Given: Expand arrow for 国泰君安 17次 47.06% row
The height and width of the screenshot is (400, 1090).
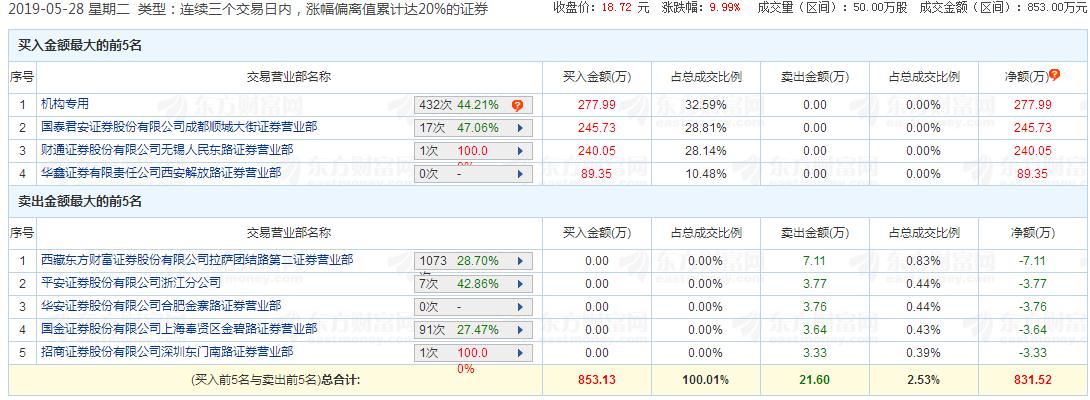Looking at the screenshot, I should [518, 128].
